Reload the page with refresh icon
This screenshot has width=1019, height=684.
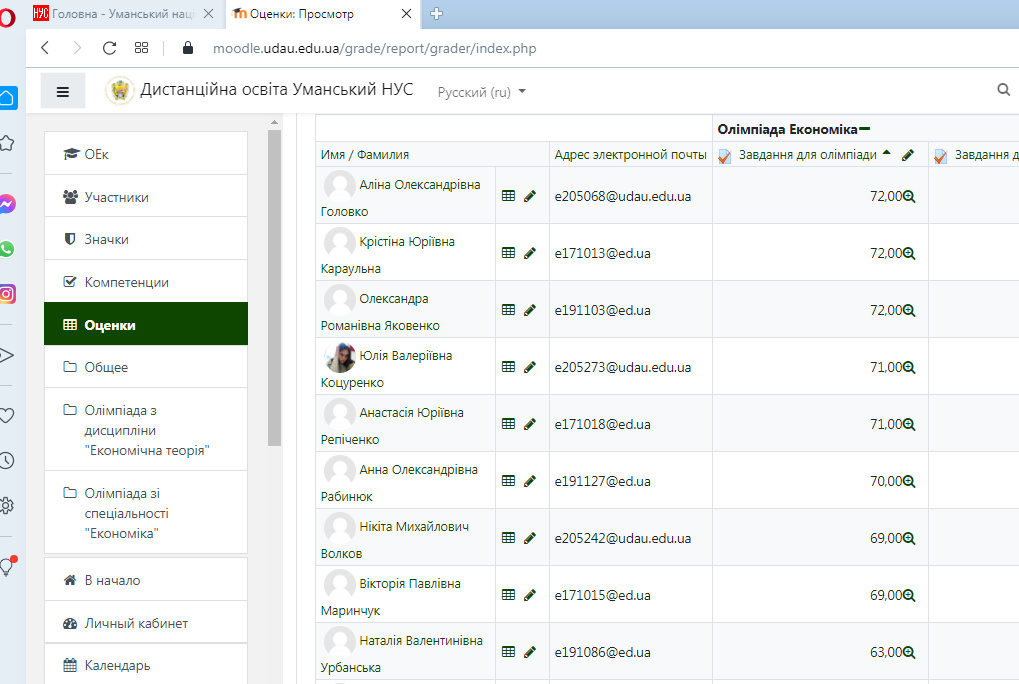(x=109, y=48)
